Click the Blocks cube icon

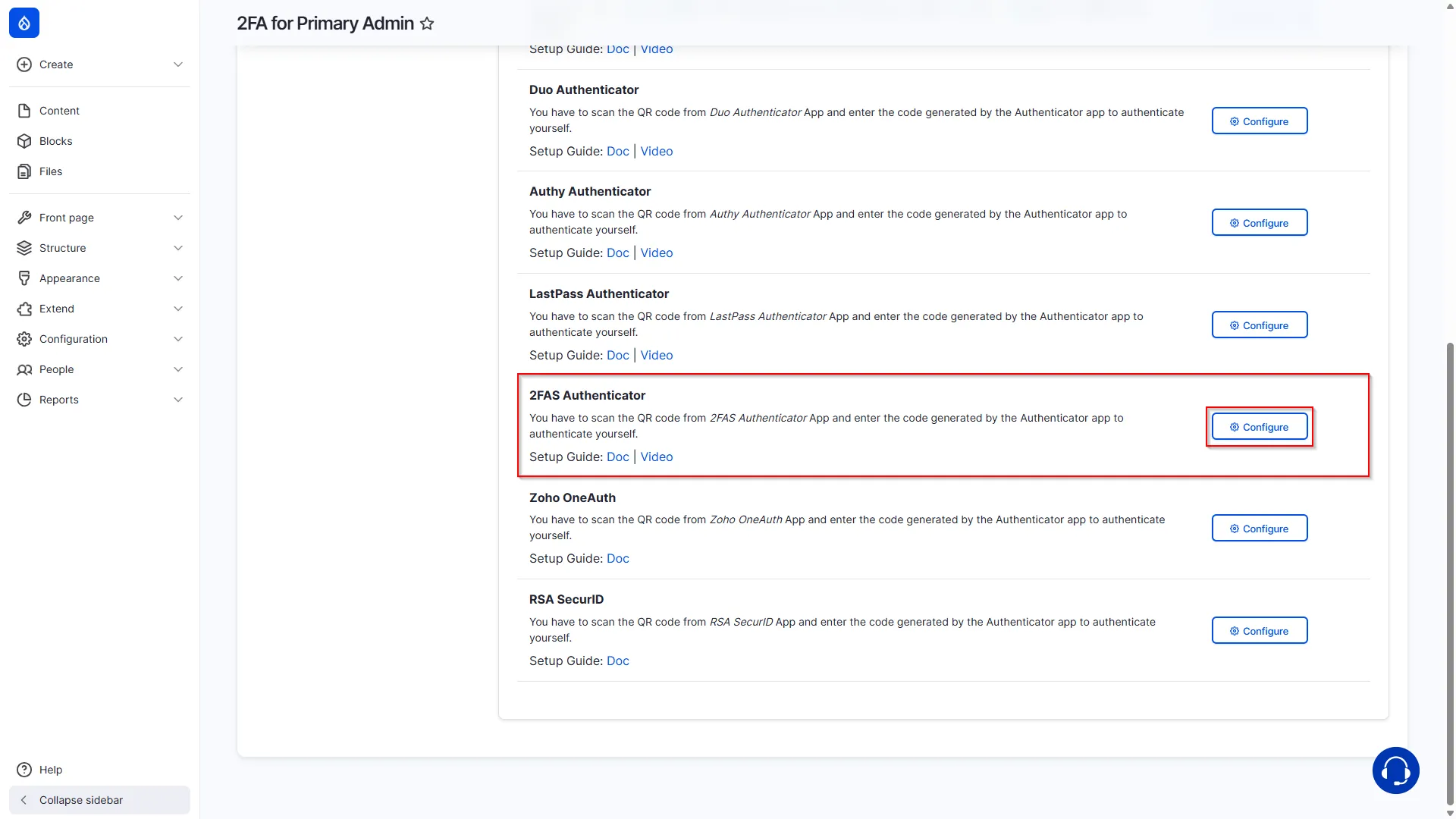(24, 141)
